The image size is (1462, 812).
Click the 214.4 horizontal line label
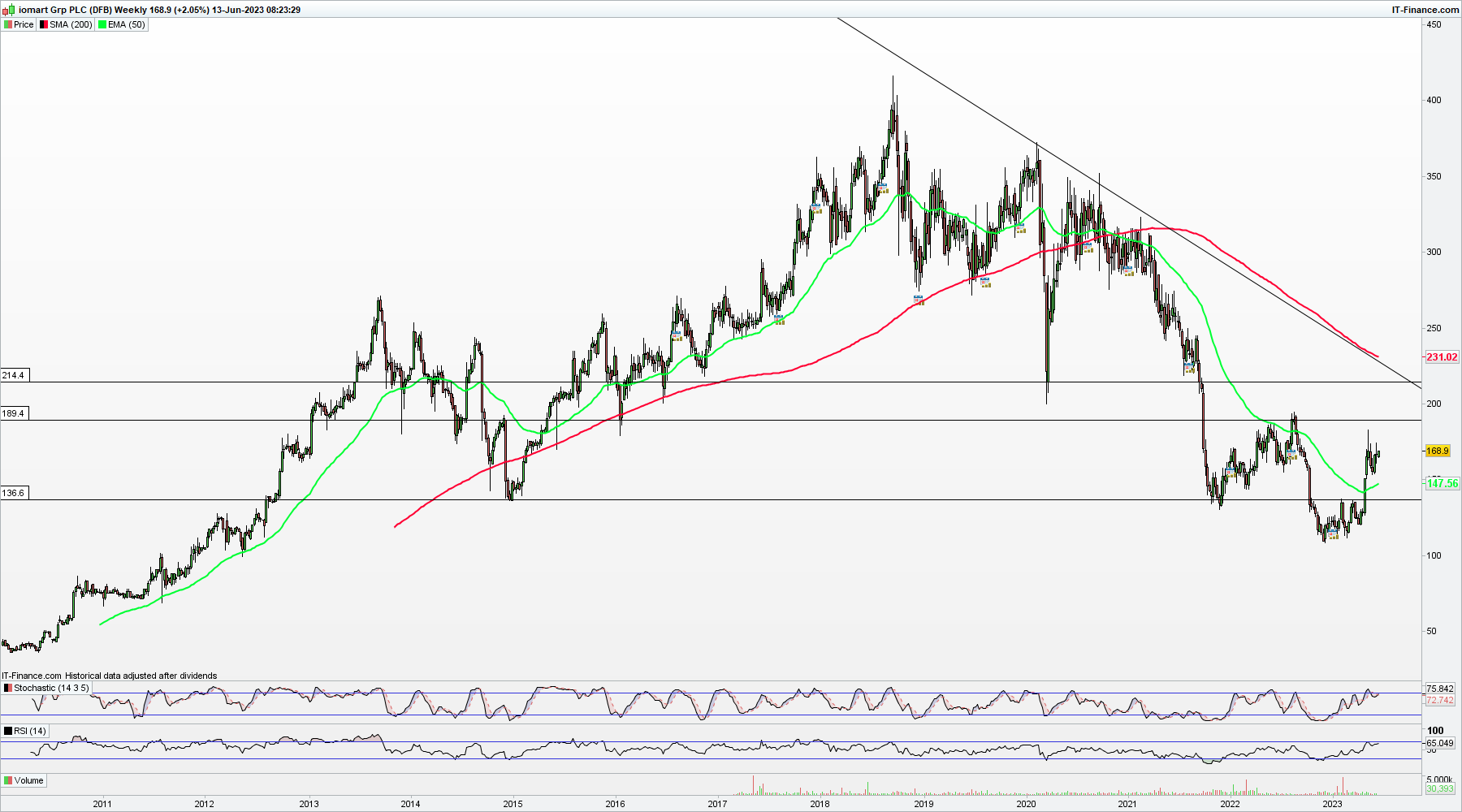(14, 375)
